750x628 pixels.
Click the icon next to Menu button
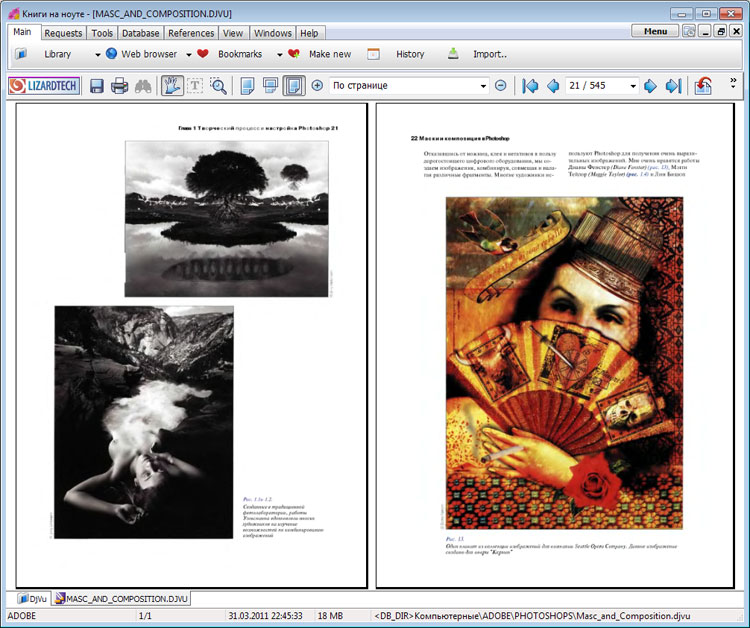[688, 31]
